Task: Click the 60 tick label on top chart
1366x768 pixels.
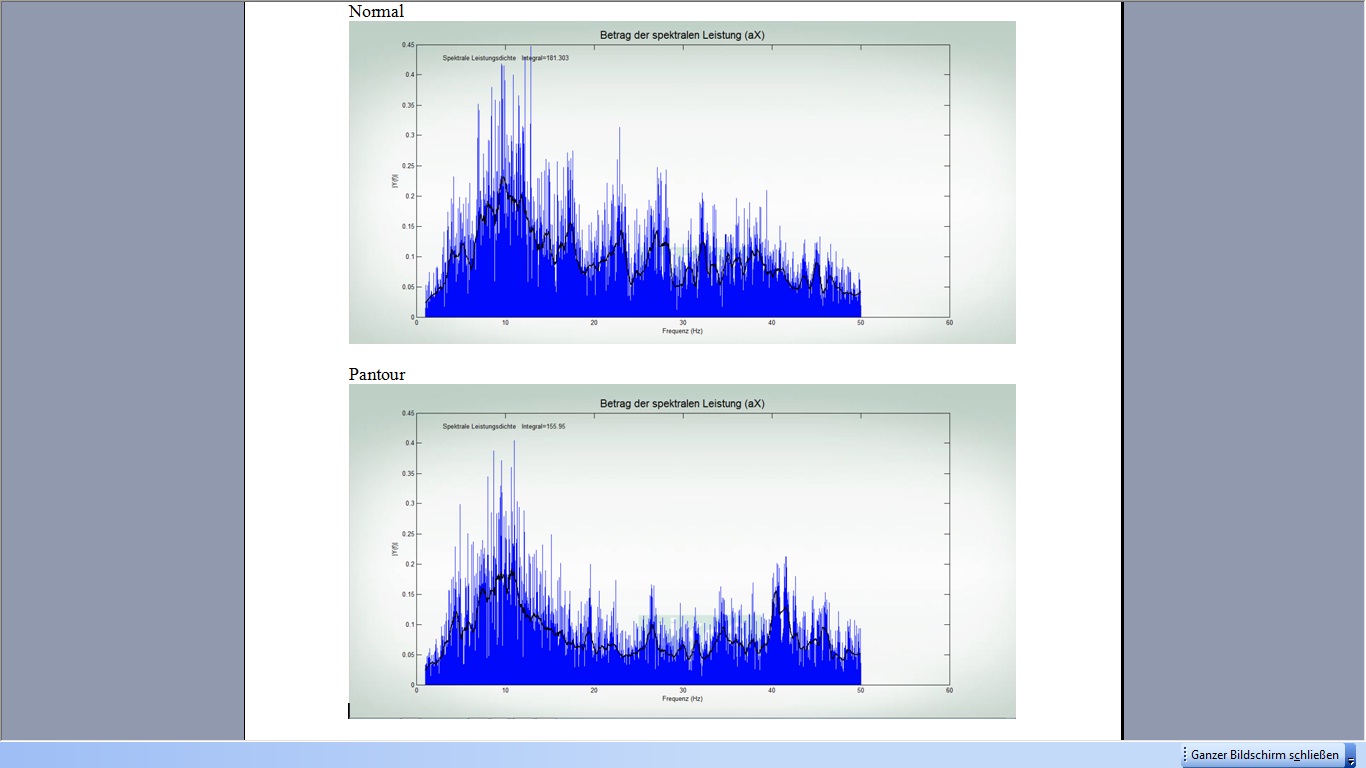Action: click(x=949, y=323)
